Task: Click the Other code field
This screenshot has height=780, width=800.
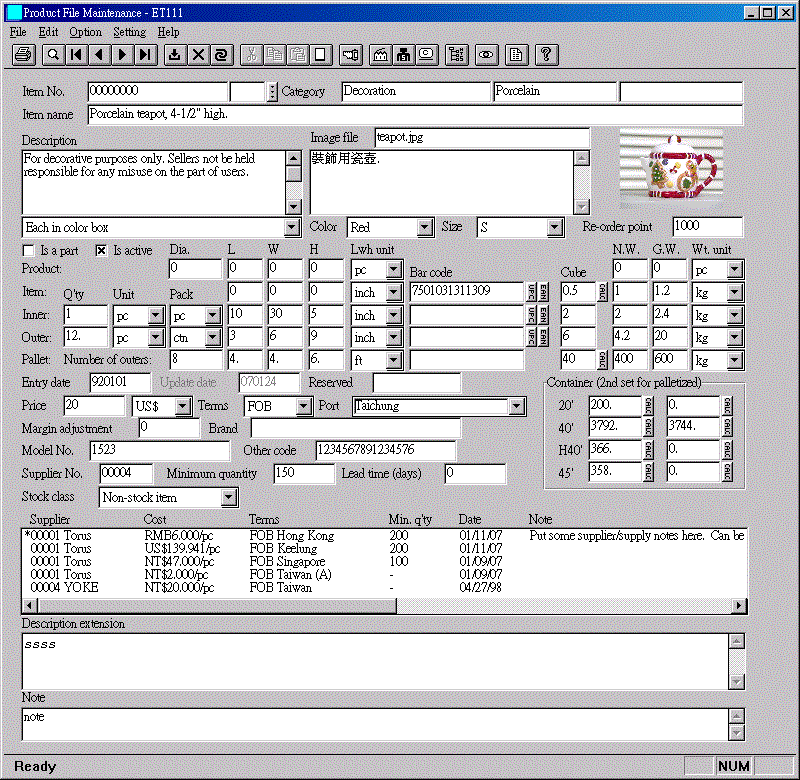Action: point(386,450)
